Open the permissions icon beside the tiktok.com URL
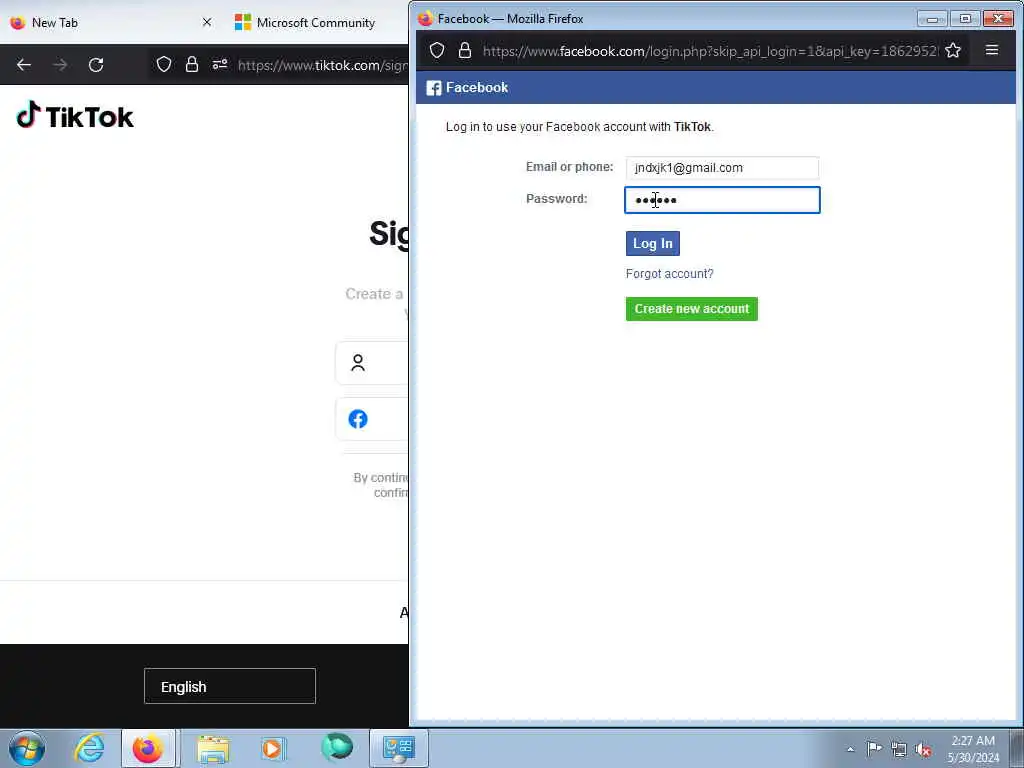Image resolution: width=1024 pixels, height=768 pixels. point(219,64)
